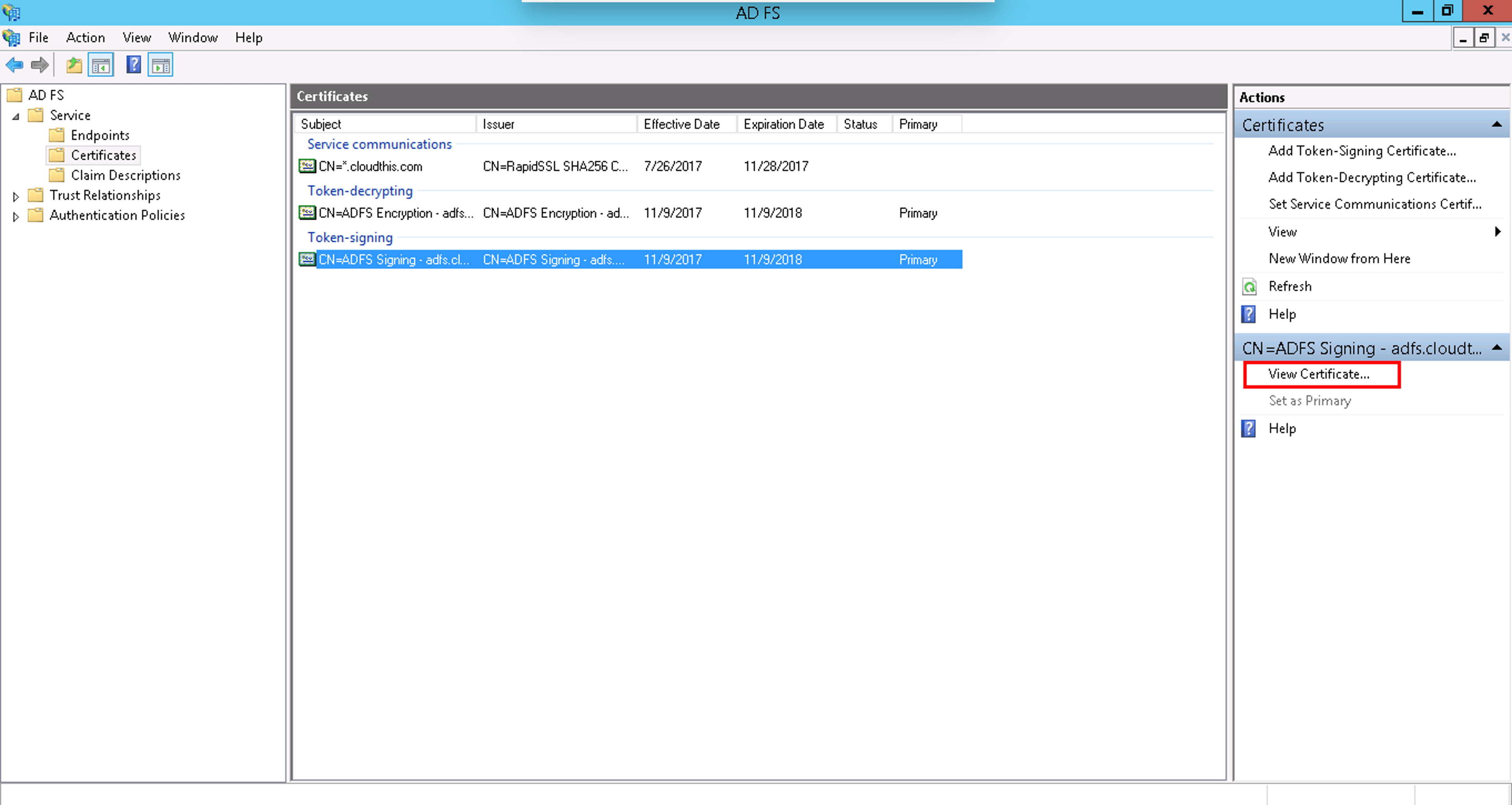Click the green Refresh icon in Actions
The width and height of the screenshot is (1512, 805).
(1250, 287)
